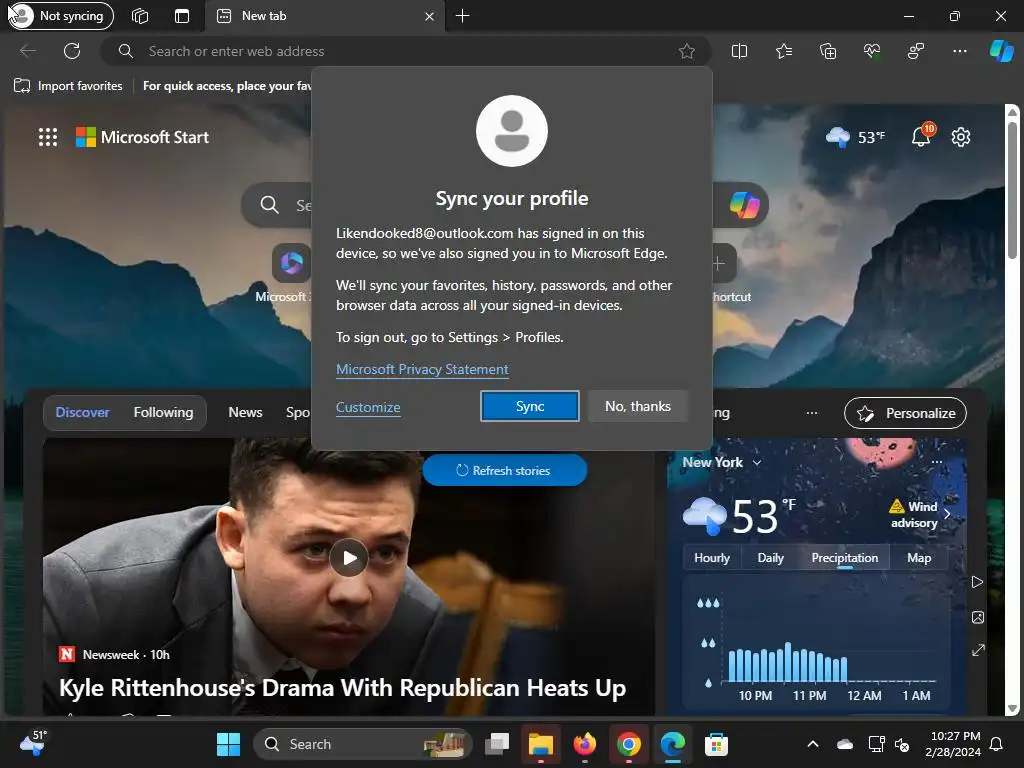Screen dimensions: 1024x768
Task: Open Microsoft Privacy Statement link
Action: [x=422, y=370]
